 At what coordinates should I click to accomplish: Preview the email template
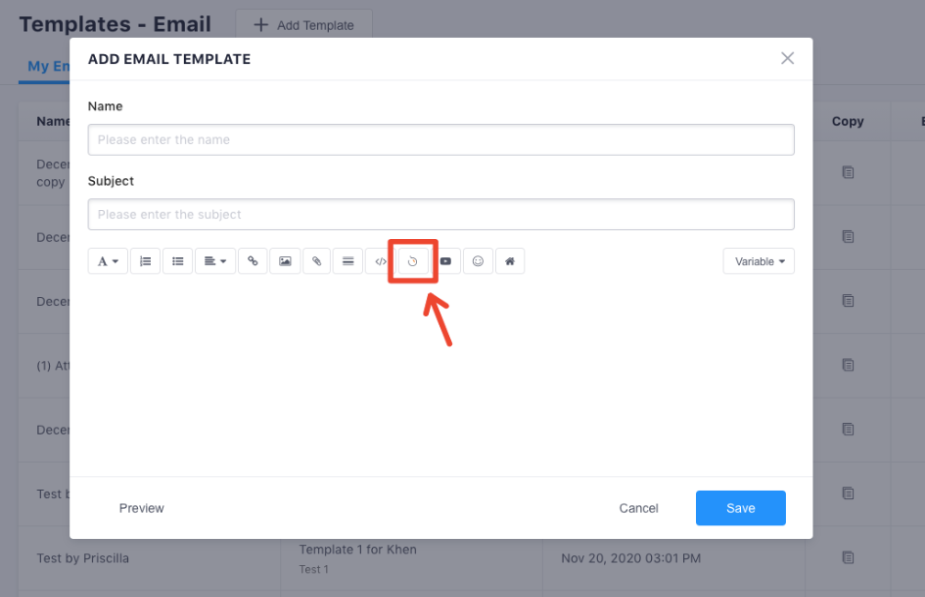pyautogui.click(x=141, y=508)
